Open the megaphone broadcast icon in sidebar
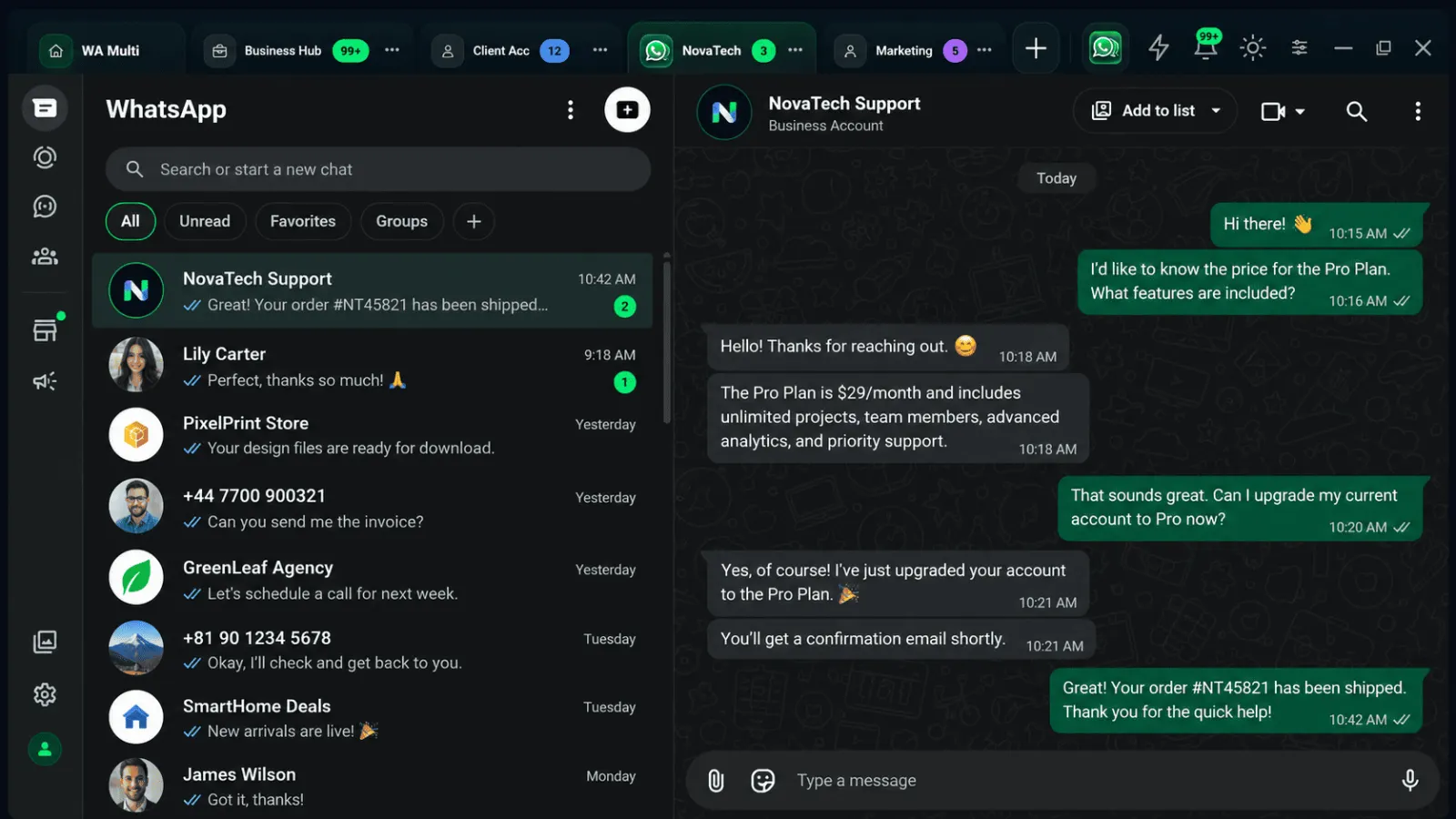This screenshot has width=1456, height=819. [45, 380]
